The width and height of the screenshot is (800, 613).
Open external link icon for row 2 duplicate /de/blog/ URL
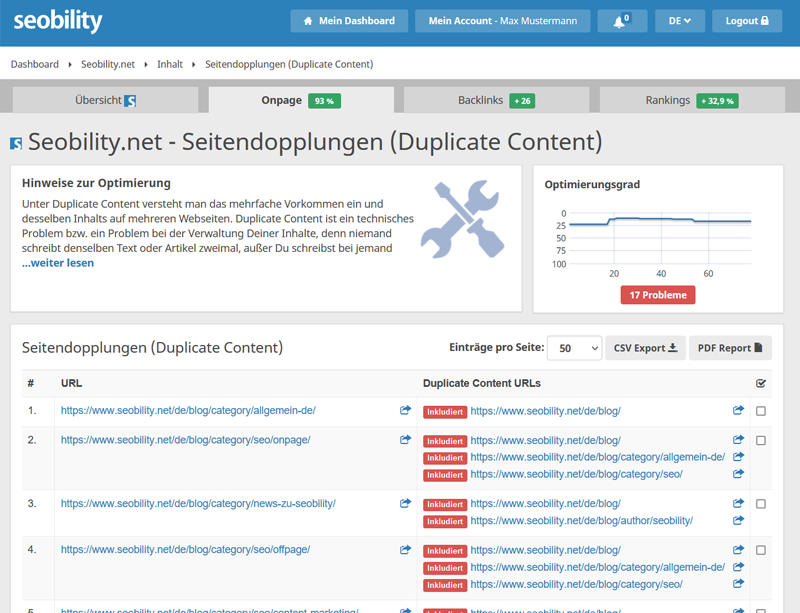[x=738, y=439]
